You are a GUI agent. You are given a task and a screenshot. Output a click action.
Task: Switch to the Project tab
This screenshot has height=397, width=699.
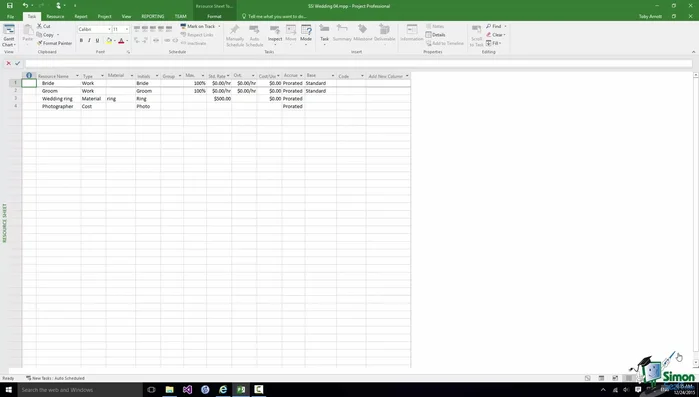click(x=105, y=16)
